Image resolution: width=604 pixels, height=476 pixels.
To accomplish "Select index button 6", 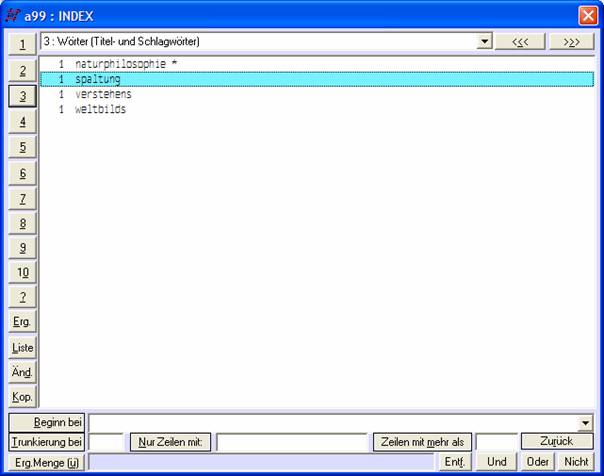I will pos(23,173).
